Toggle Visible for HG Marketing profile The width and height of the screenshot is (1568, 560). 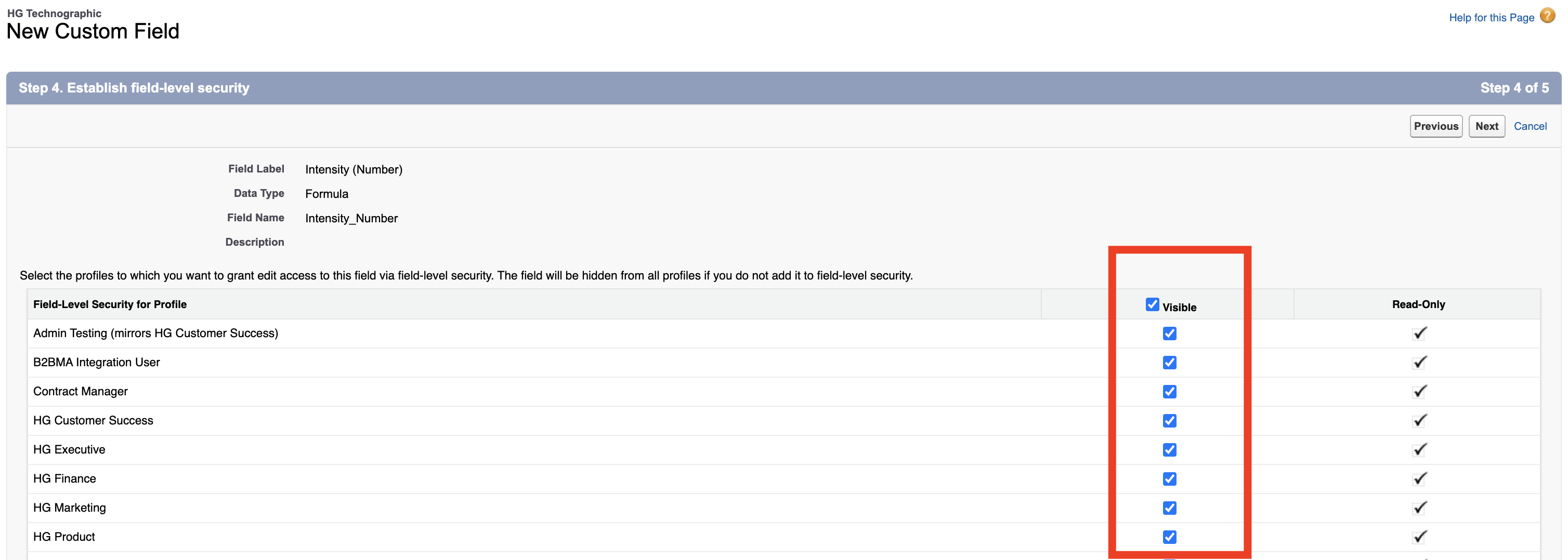(x=1169, y=508)
